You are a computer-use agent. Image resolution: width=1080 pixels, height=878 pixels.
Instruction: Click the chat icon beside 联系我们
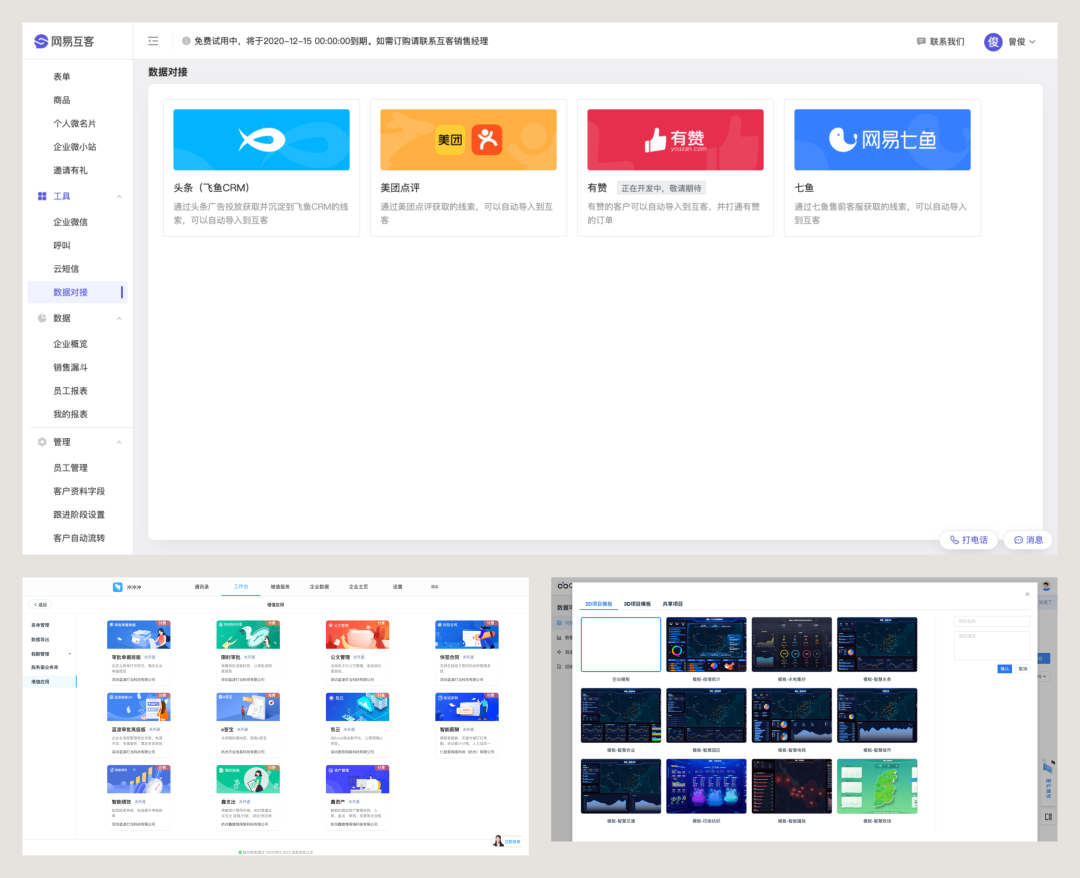coord(921,41)
